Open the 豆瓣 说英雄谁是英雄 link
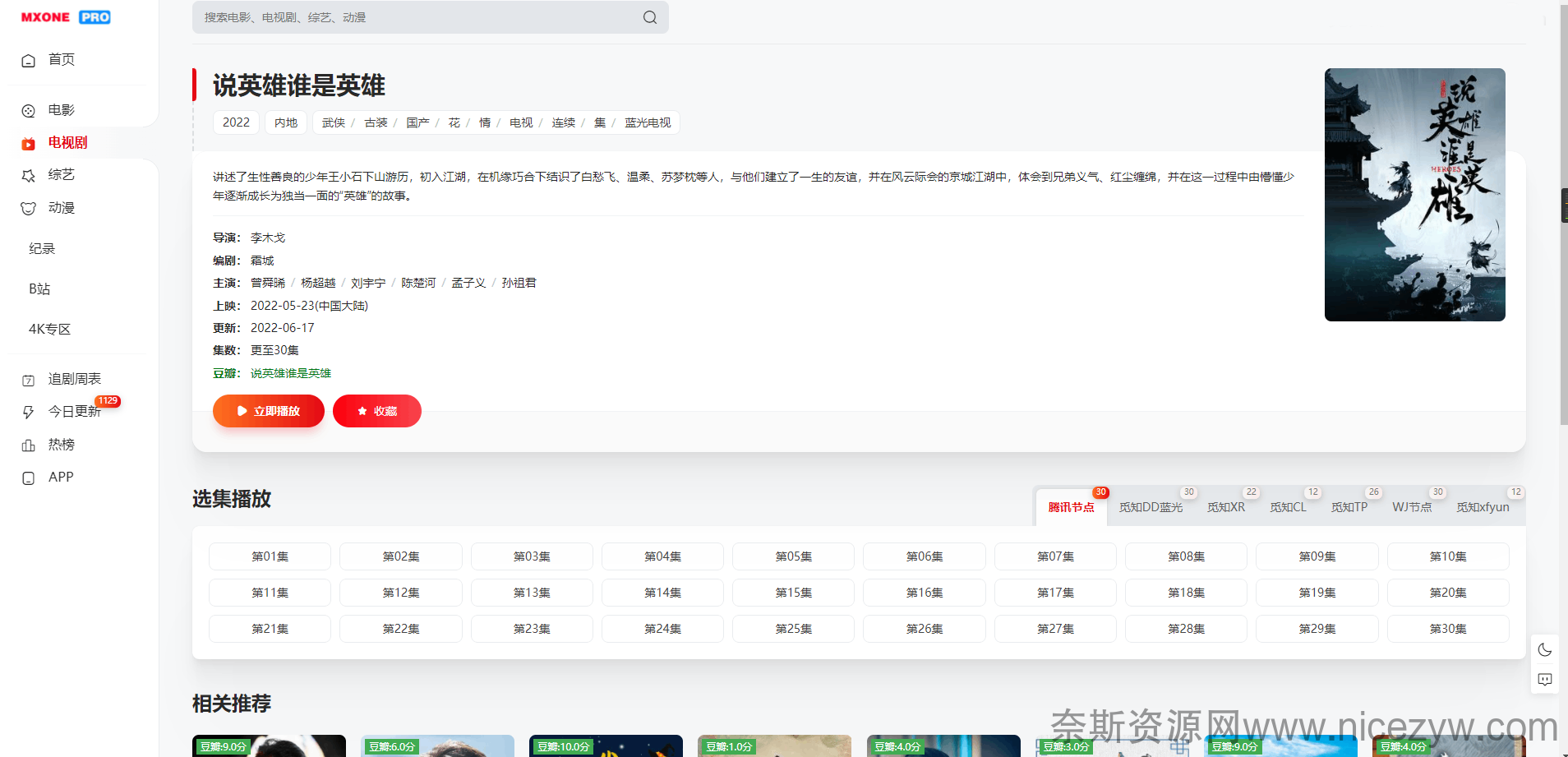The image size is (1568, 757). tap(291, 373)
